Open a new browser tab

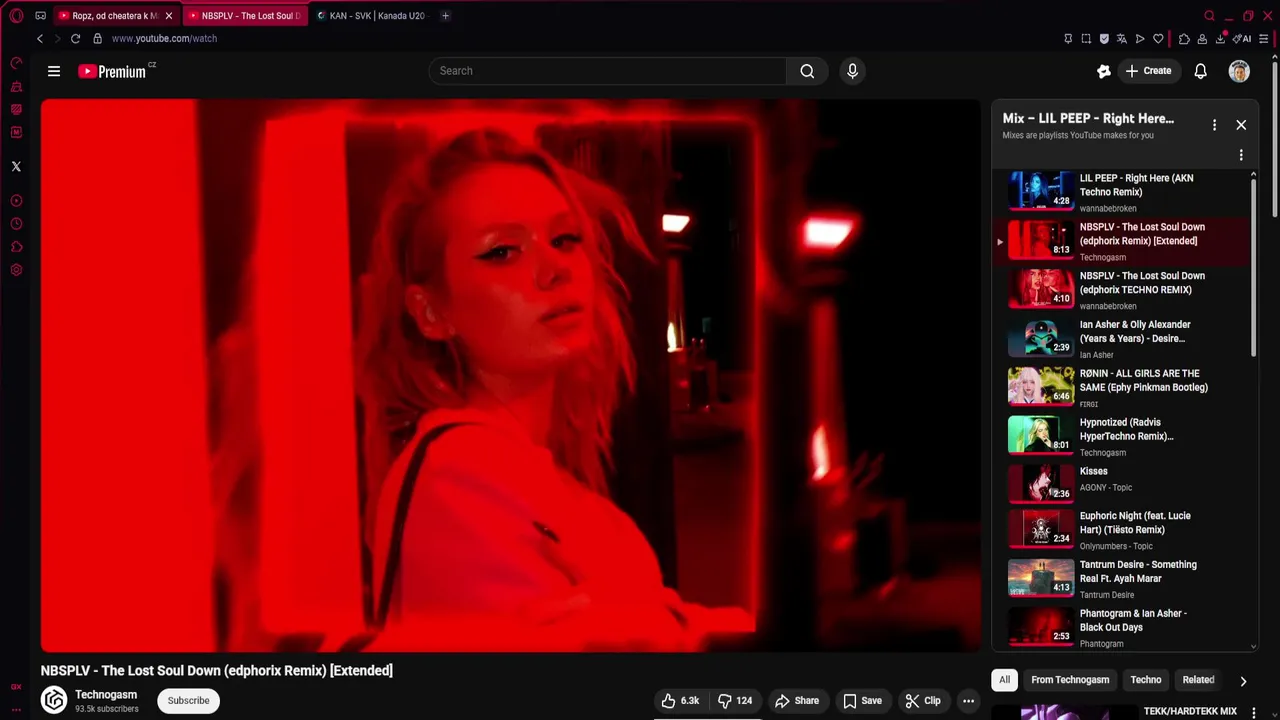(x=445, y=16)
